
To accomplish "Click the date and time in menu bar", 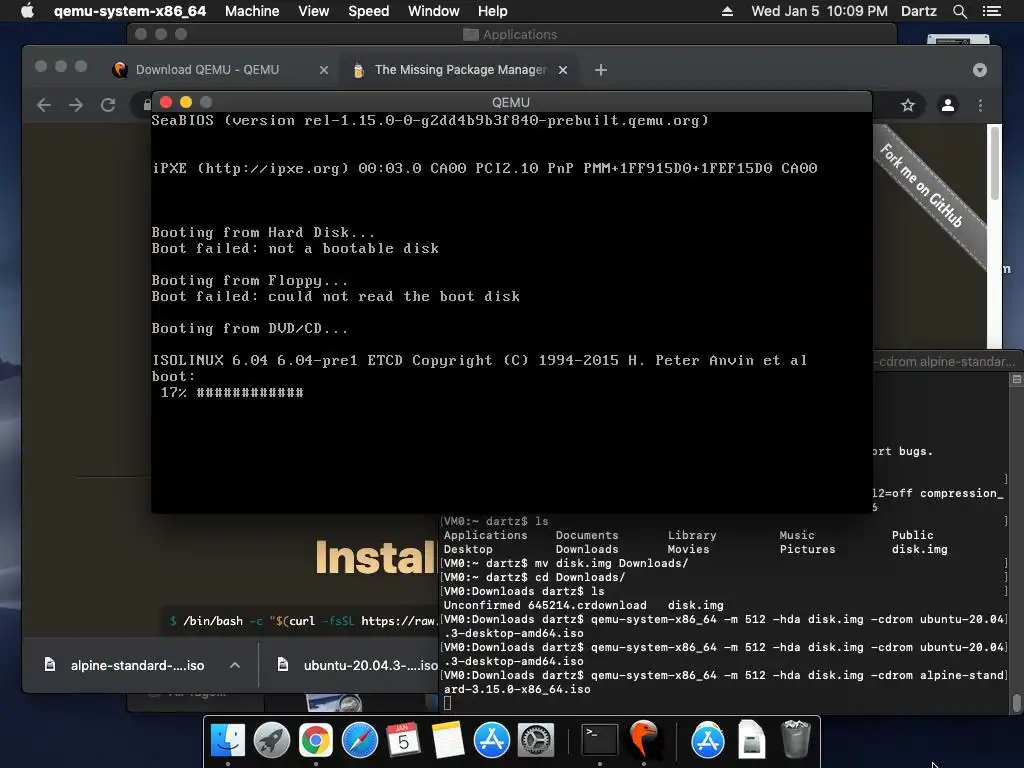I will tap(820, 11).
